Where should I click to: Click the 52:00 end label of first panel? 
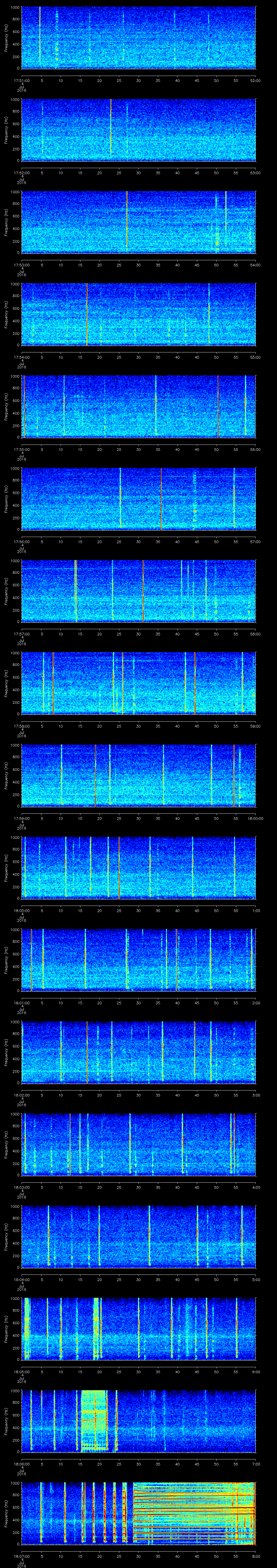tap(255, 80)
